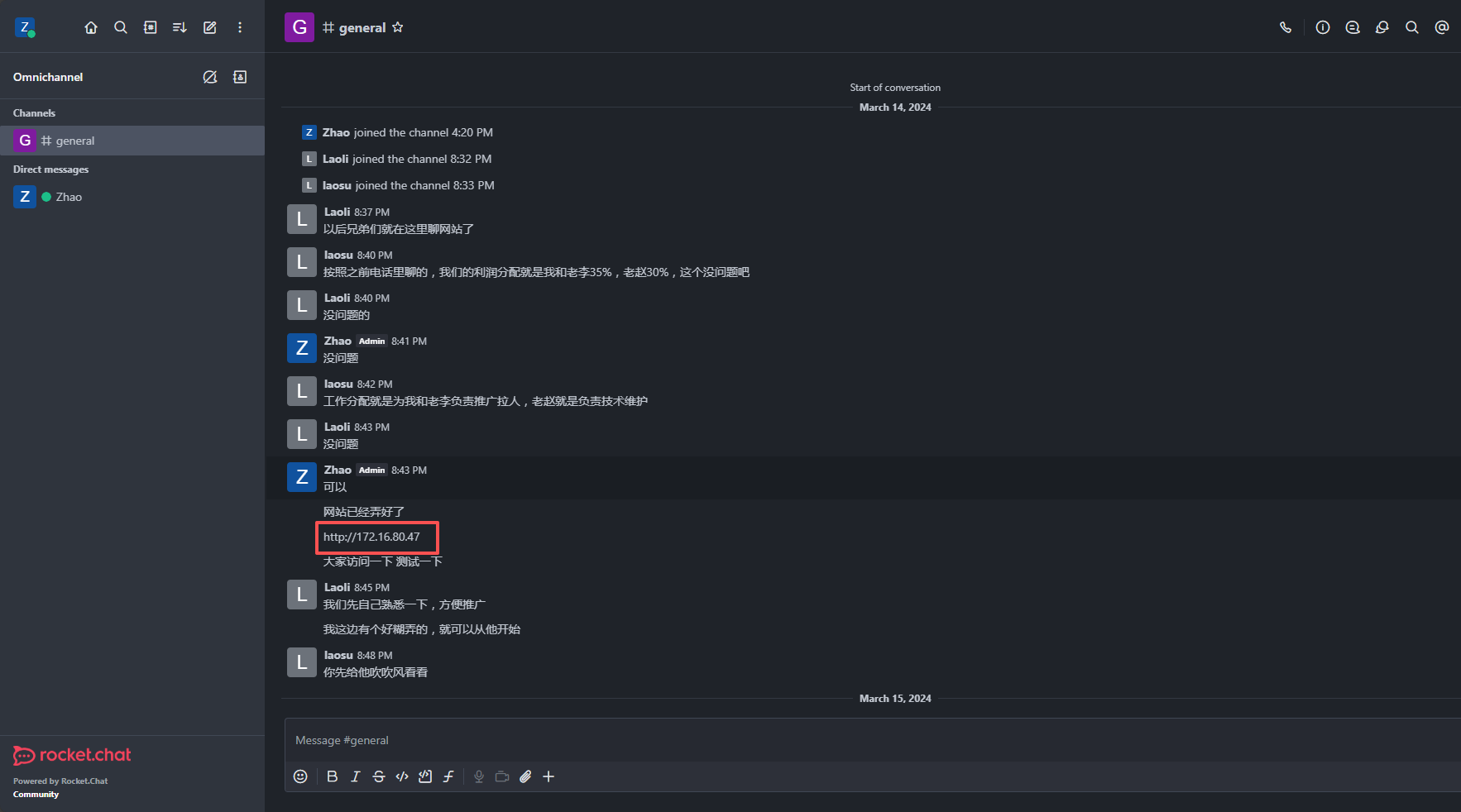Apply bold formatting in composer
This screenshot has width=1461, height=812.
coord(333,776)
